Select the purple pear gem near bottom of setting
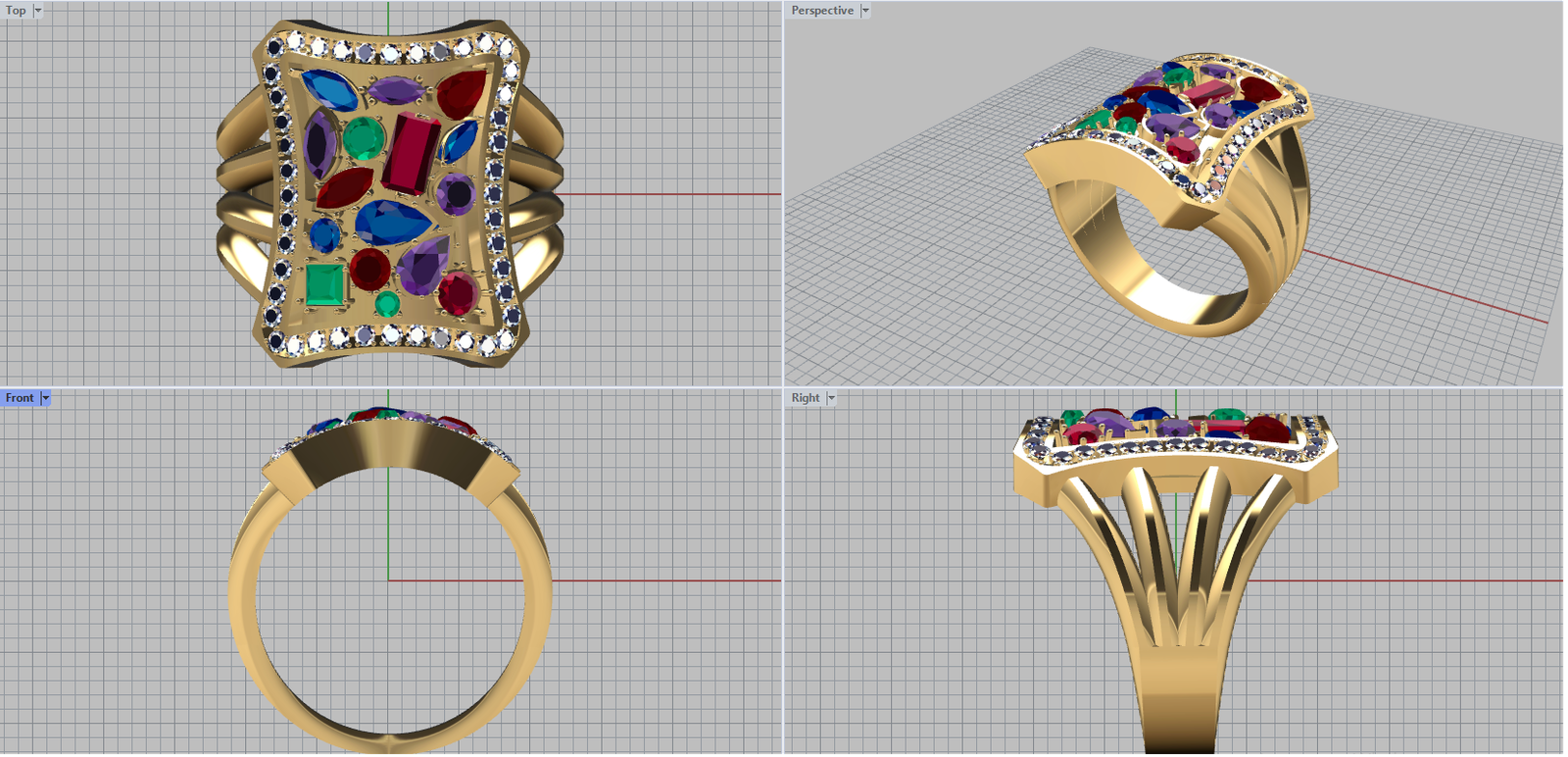The width and height of the screenshot is (1568, 757). pos(423,265)
